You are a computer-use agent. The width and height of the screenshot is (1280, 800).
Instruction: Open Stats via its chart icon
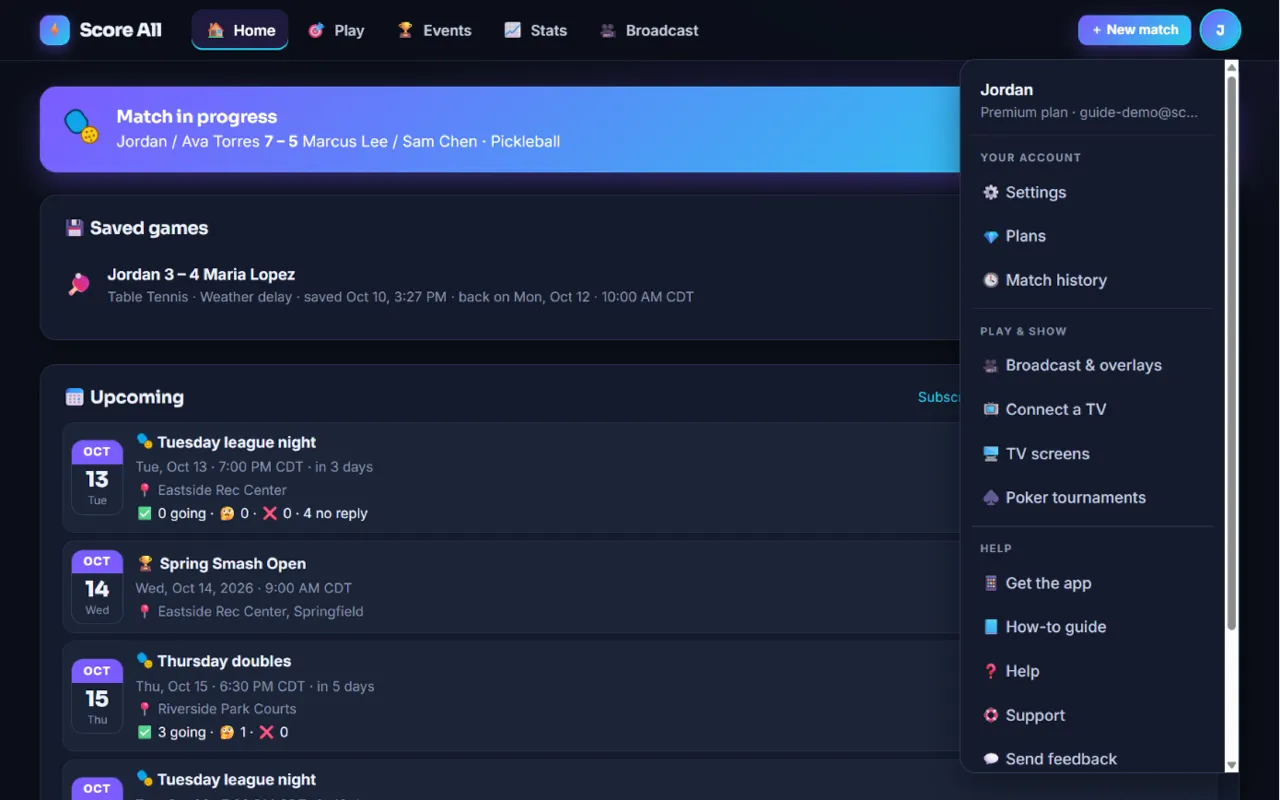click(x=512, y=30)
